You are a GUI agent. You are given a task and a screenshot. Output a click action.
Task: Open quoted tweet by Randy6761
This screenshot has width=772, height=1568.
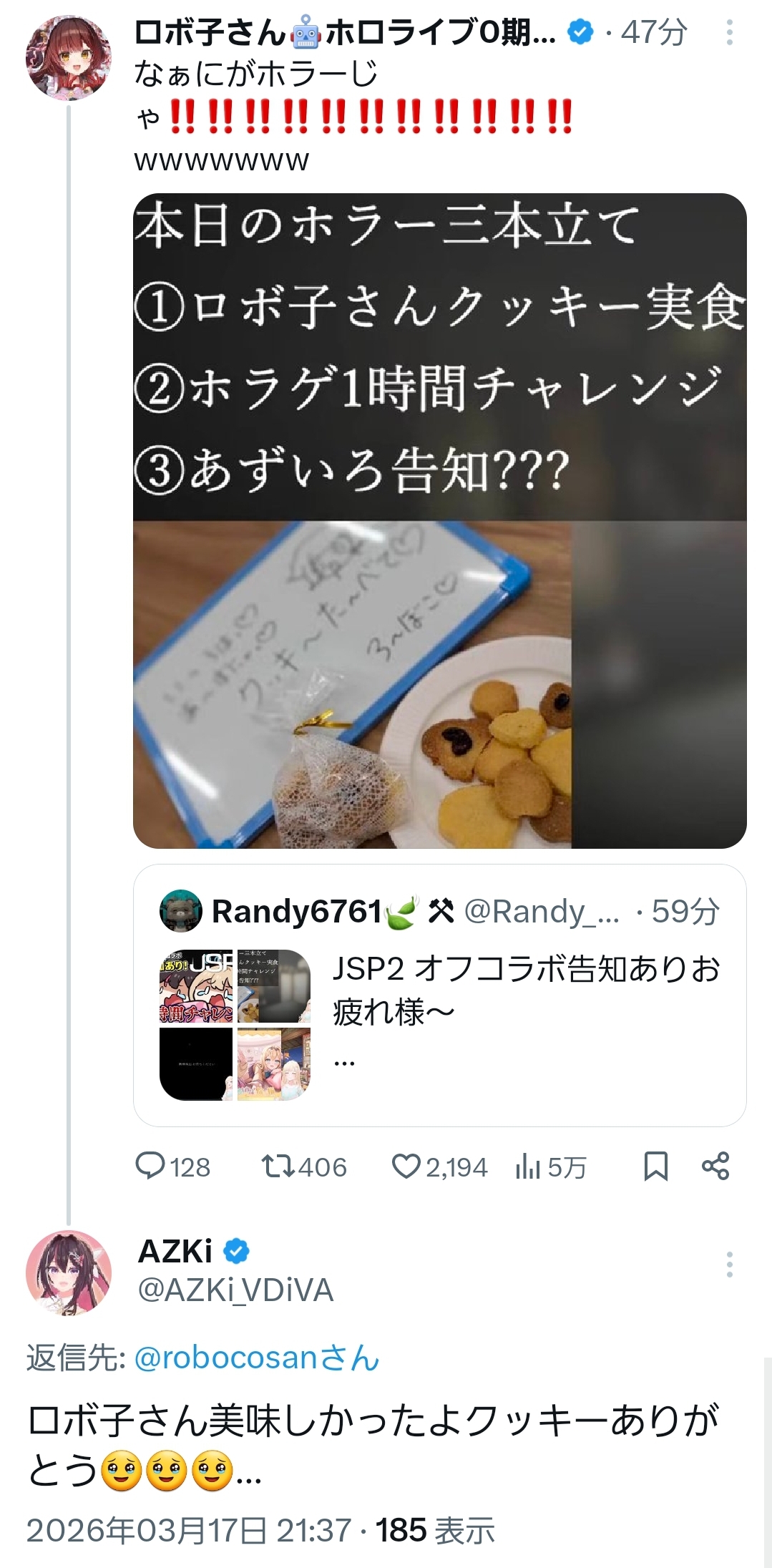[x=439, y=995]
